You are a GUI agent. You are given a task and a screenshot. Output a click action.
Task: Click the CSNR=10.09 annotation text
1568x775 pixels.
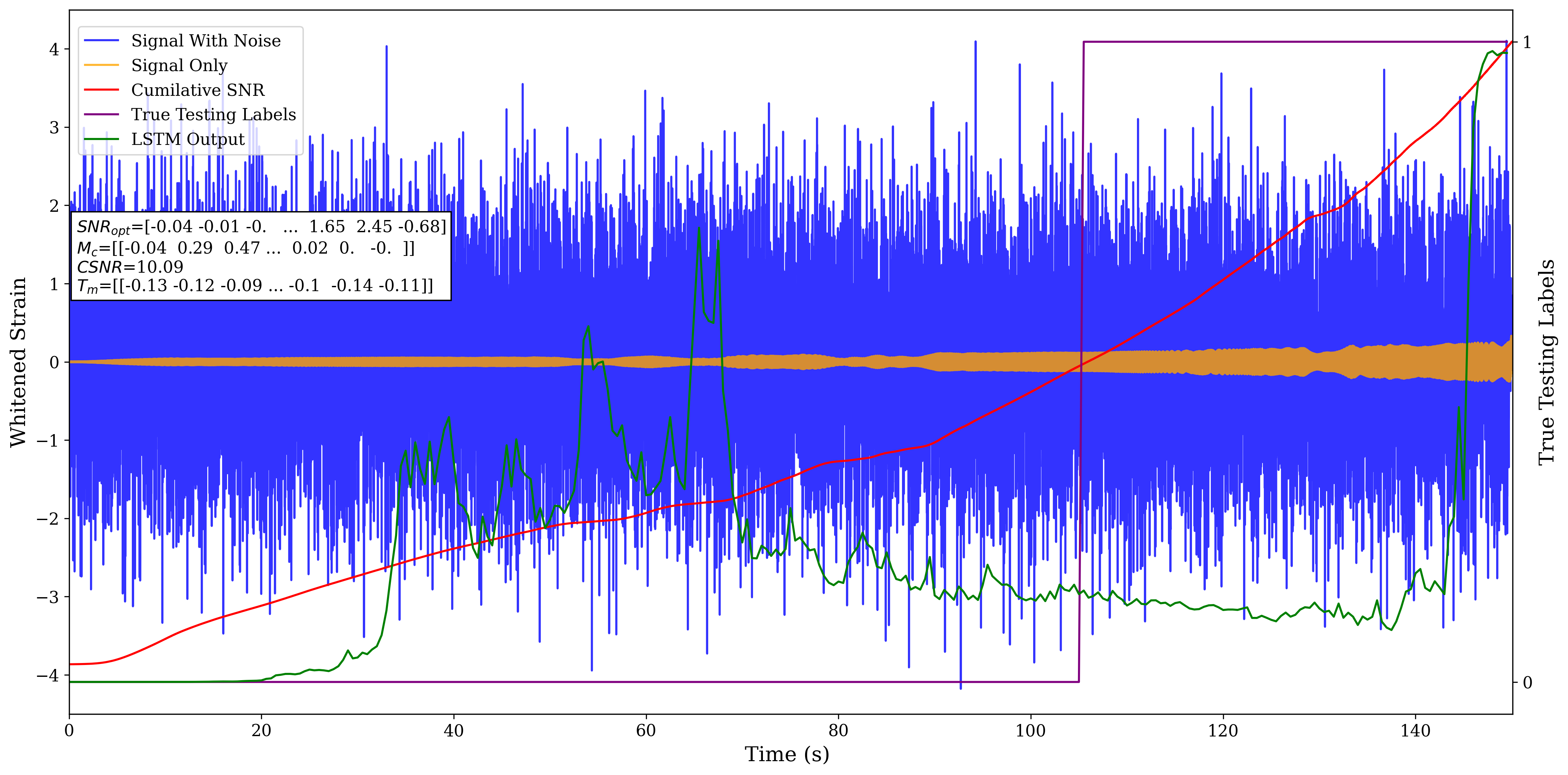pyautogui.click(x=130, y=267)
